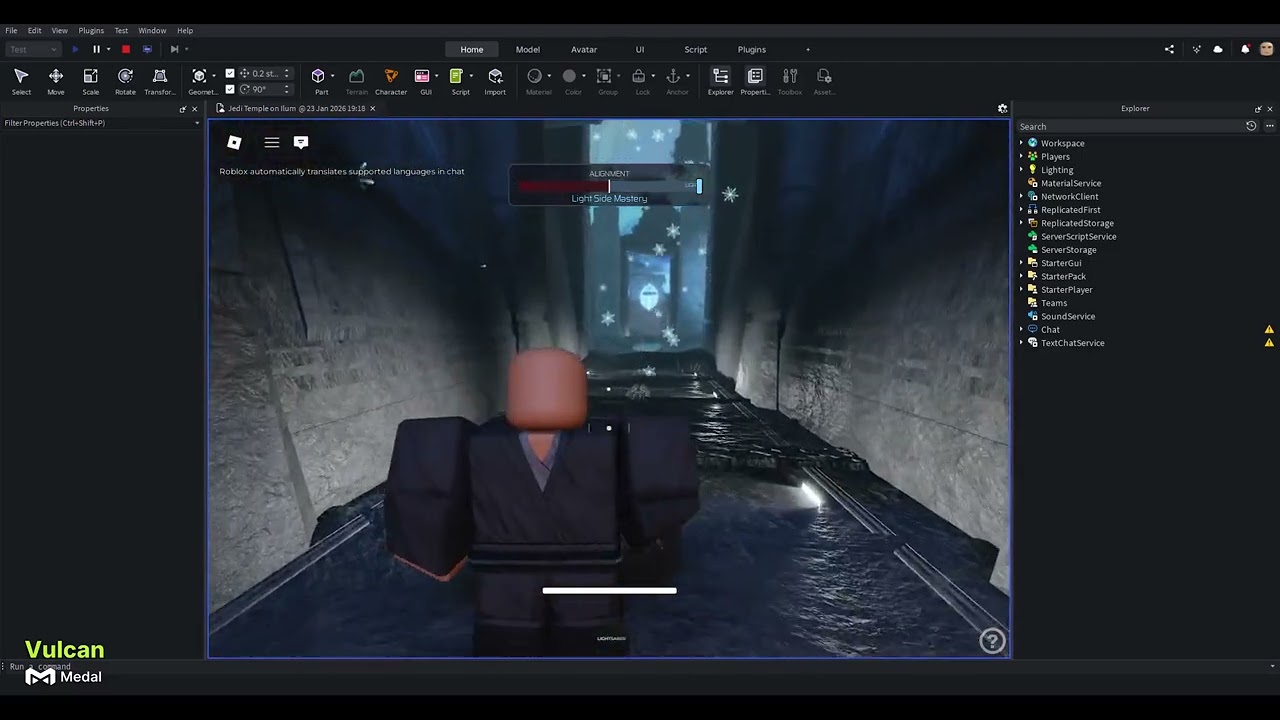This screenshot has width=1280, height=720.
Task: Toggle the move snapping checkbox
Action: coord(230,73)
